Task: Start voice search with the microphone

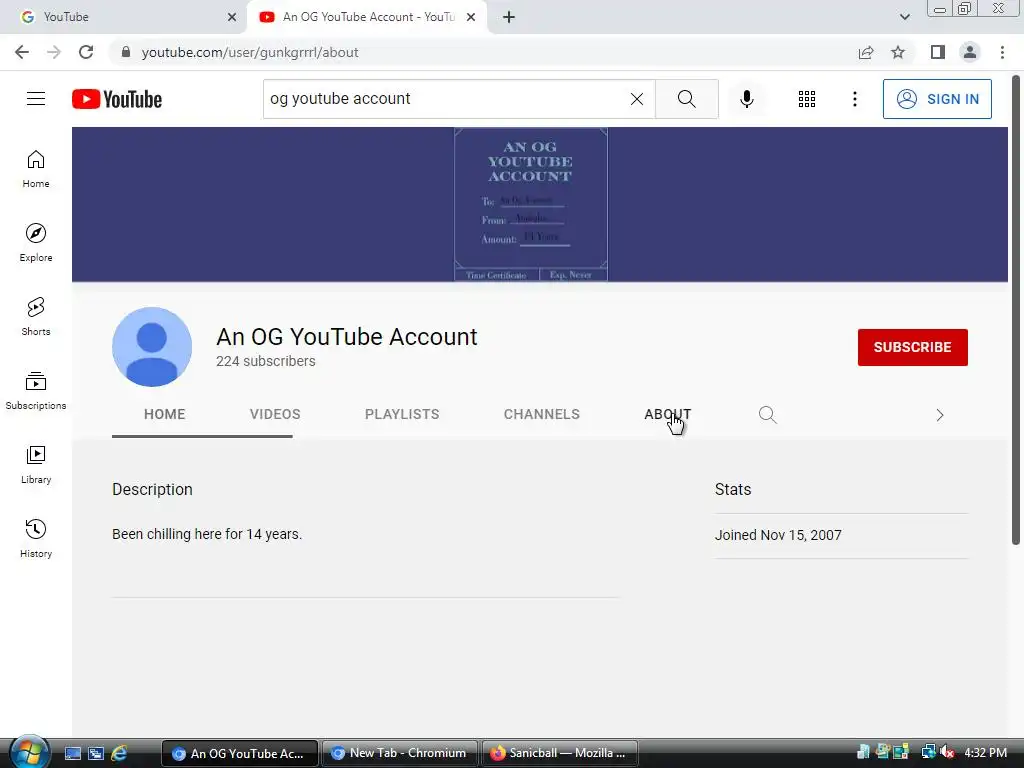Action: [x=746, y=99]
